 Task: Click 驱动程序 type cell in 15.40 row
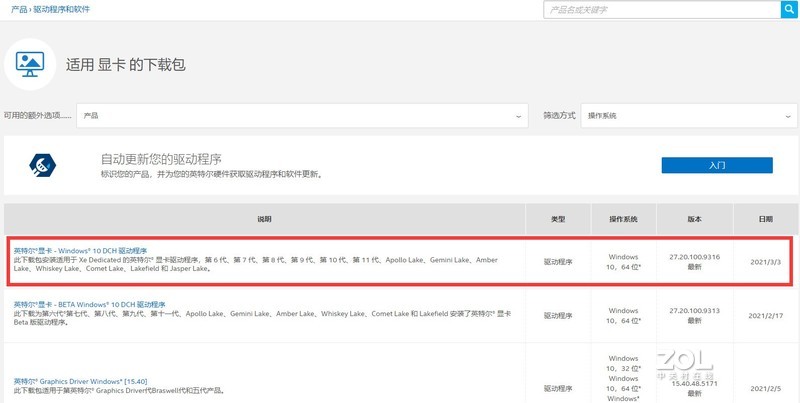pyautogui.click(x=558, y=387)
